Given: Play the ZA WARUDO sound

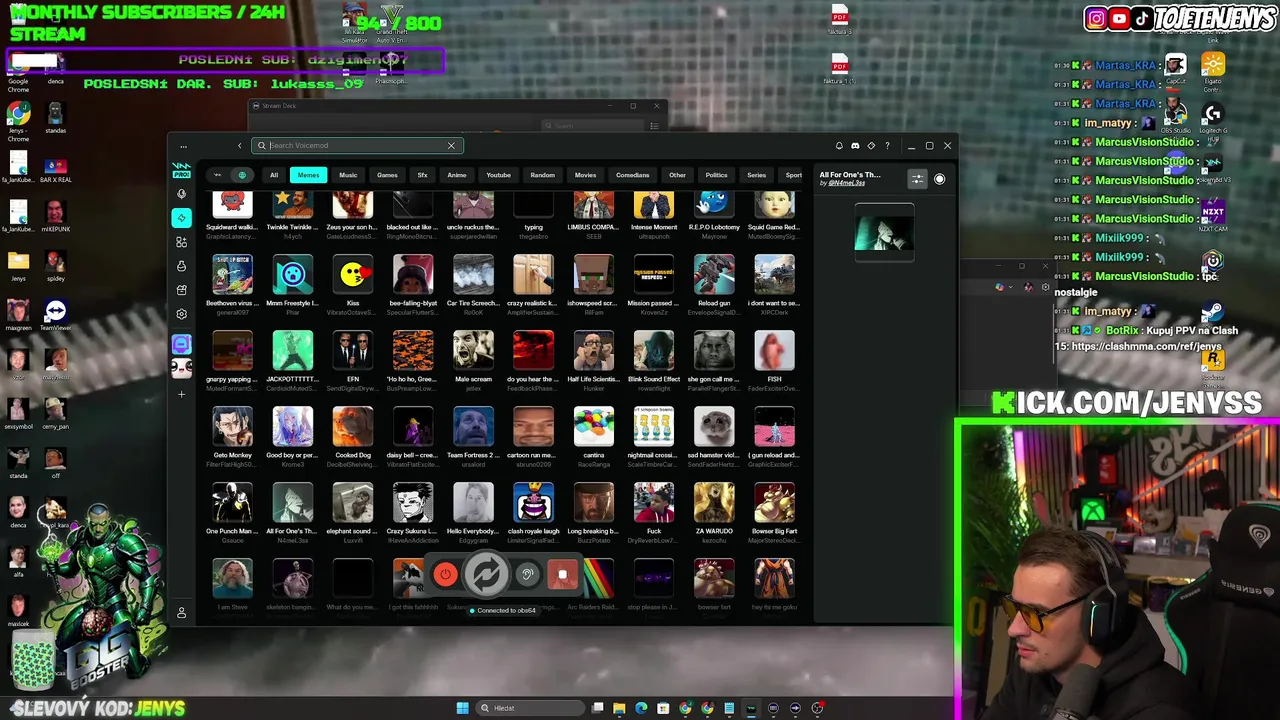Looking at the screenshot, I should (x=714, y=502).
